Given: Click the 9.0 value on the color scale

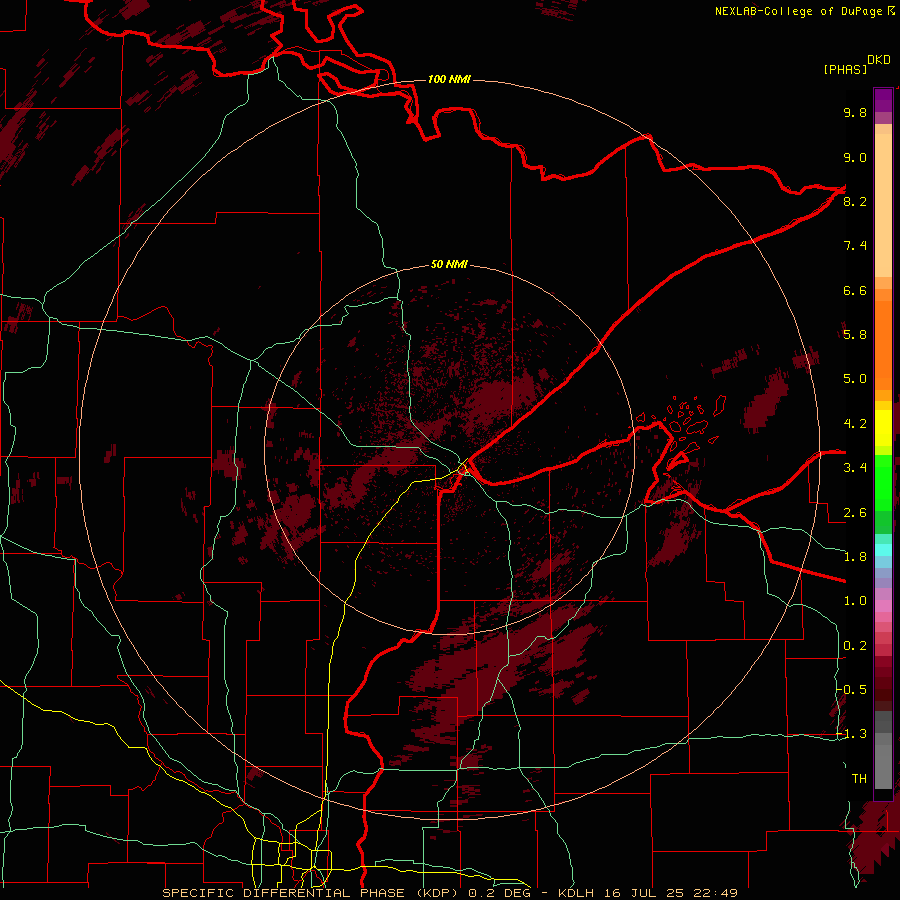Looking at the screenshot, I should click(855, 157).
